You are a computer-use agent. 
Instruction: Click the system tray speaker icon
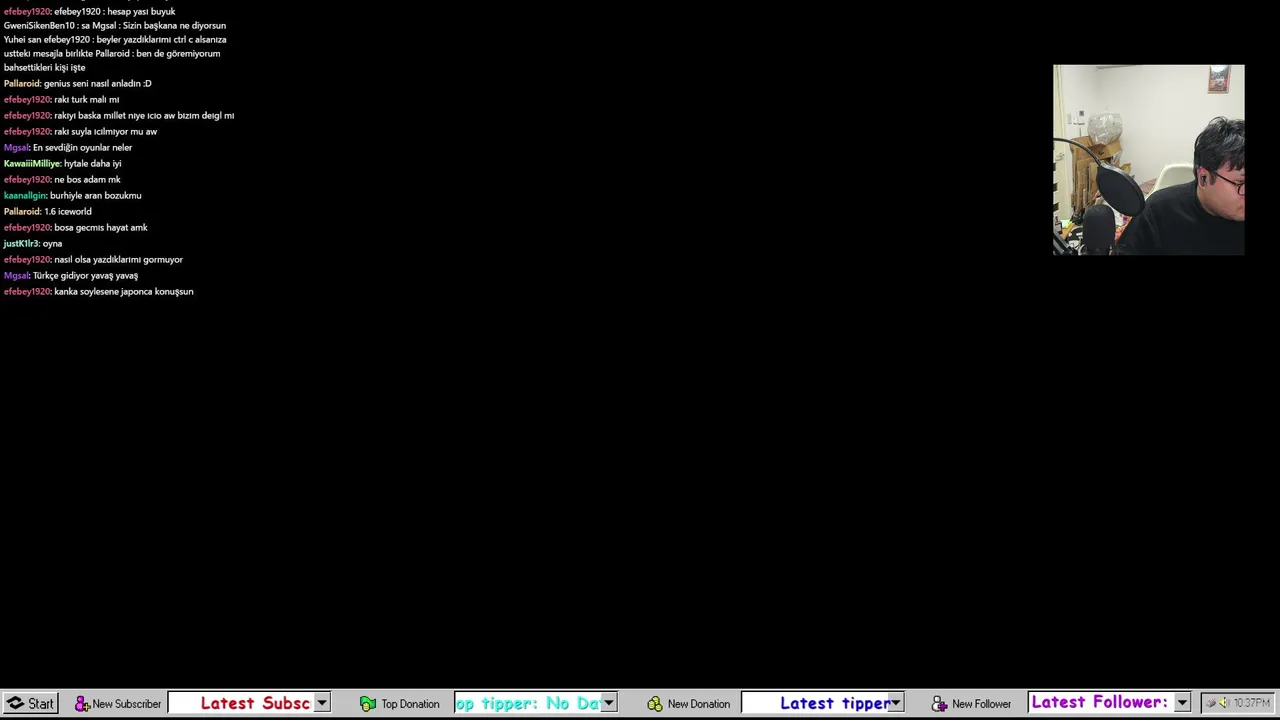pos(1223,703)
